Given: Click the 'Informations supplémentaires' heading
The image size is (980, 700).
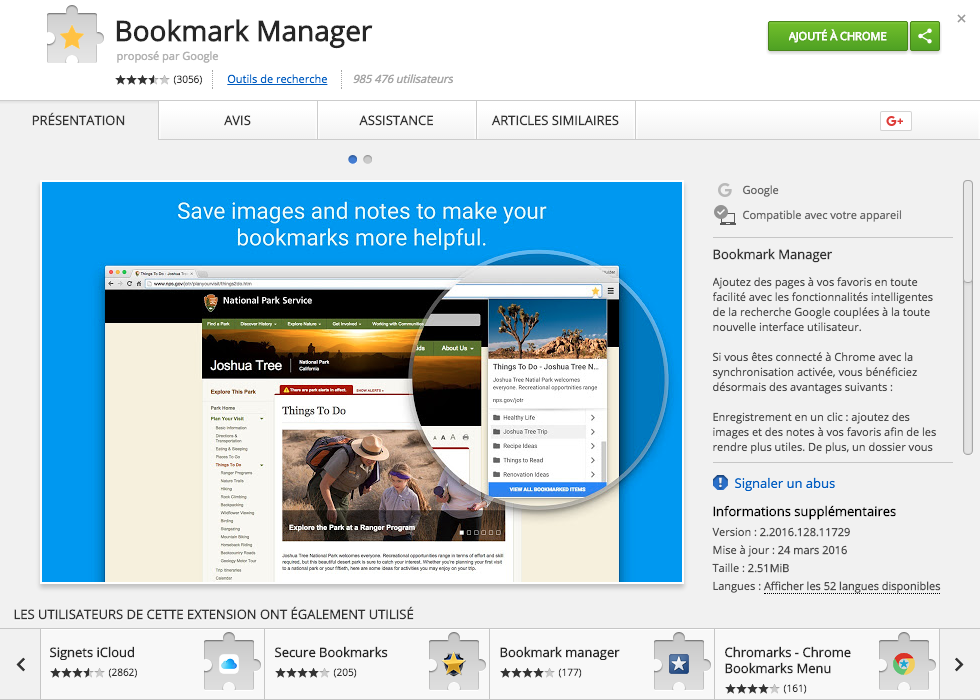Looking at the screenshot, I should coord(804,511).
